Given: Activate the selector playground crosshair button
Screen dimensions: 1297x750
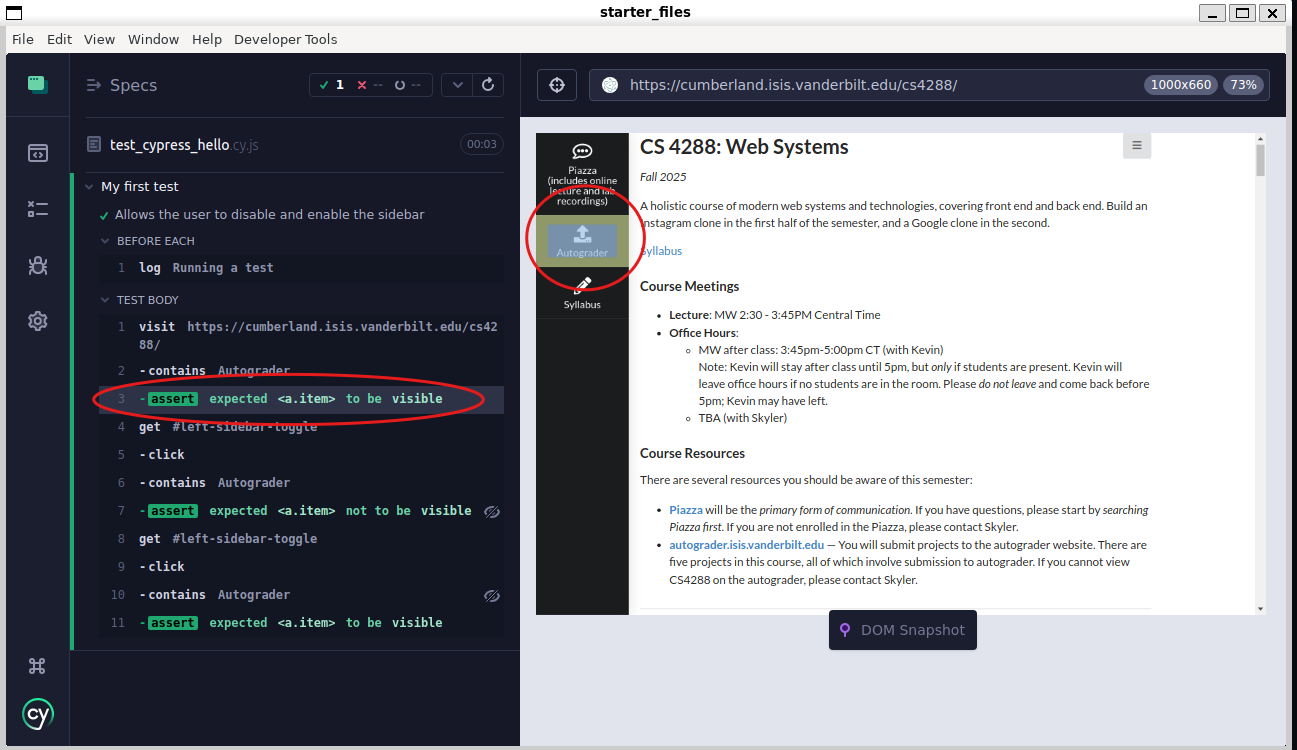Looking at the screenshot, I should click(x=557, y=85).
